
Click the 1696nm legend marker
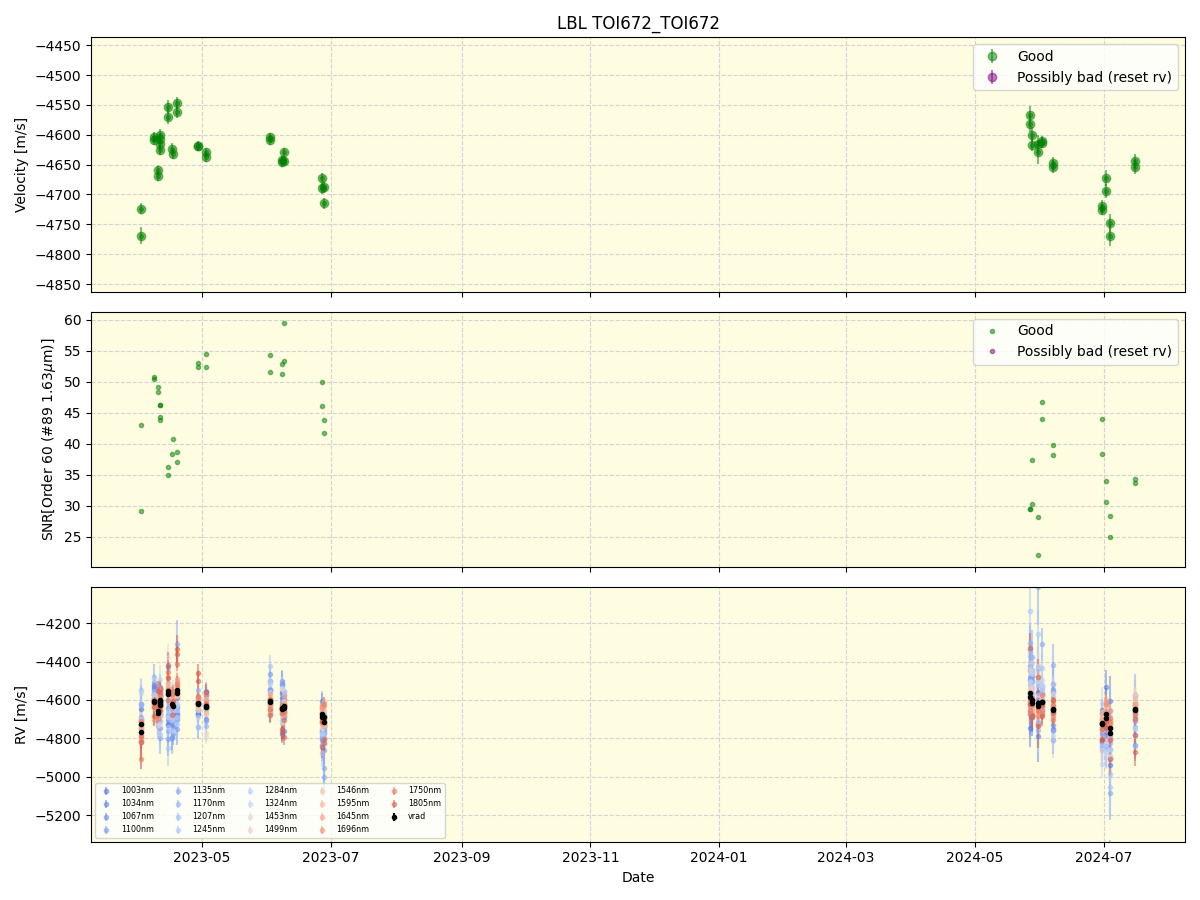[x=322, y=830]
